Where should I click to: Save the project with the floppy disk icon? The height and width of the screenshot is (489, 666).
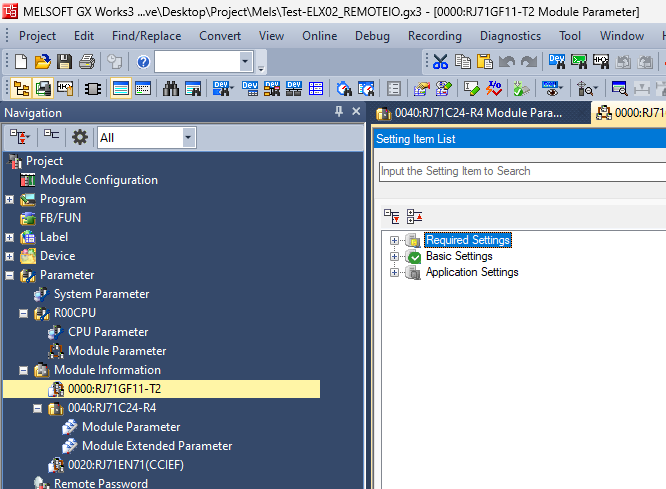click(64, 62)
